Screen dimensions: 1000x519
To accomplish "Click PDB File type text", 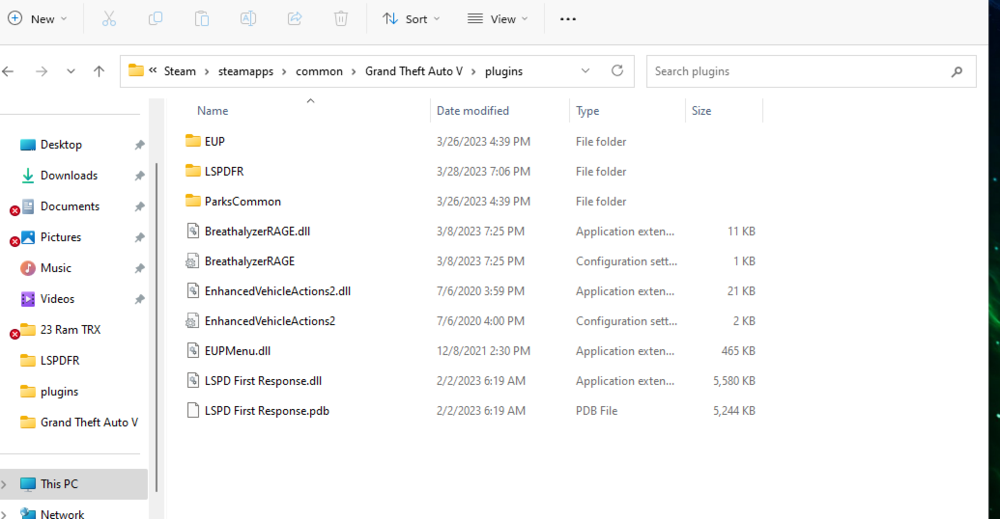I will 596,411.
